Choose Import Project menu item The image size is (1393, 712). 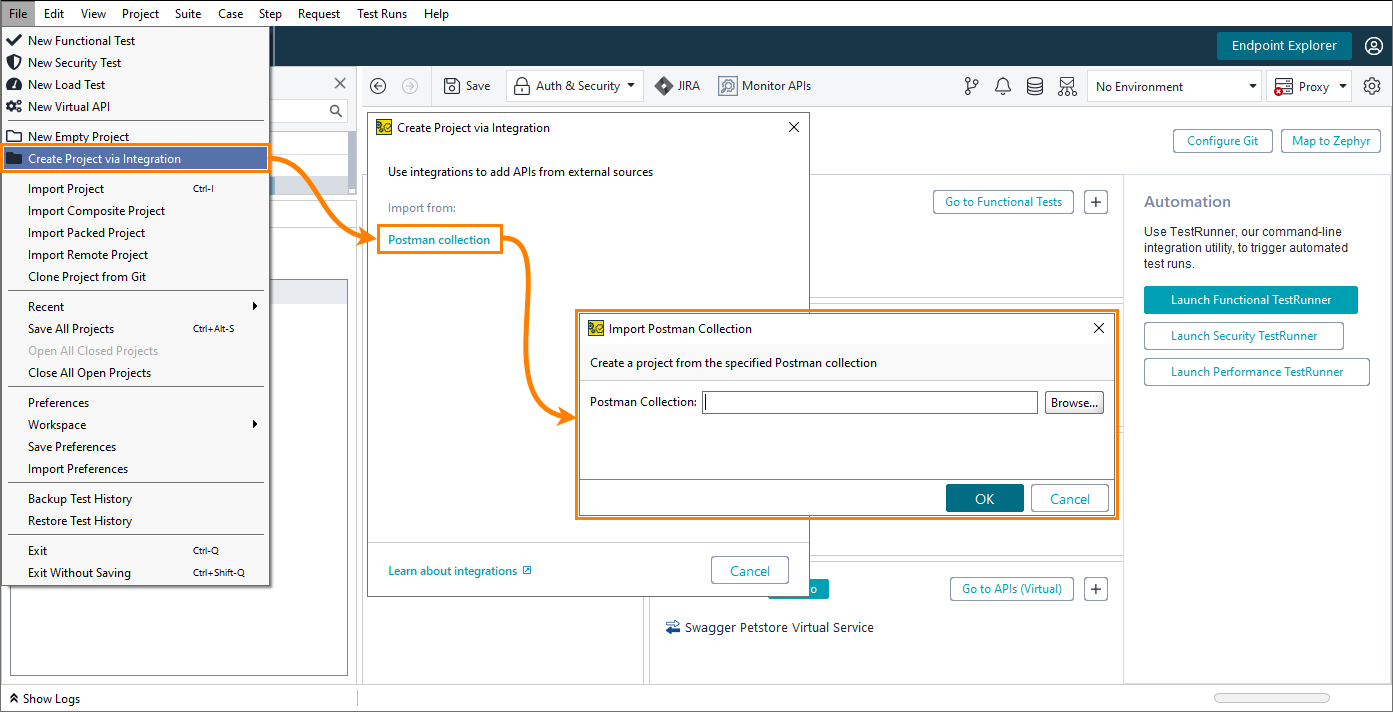click(135, 189)
